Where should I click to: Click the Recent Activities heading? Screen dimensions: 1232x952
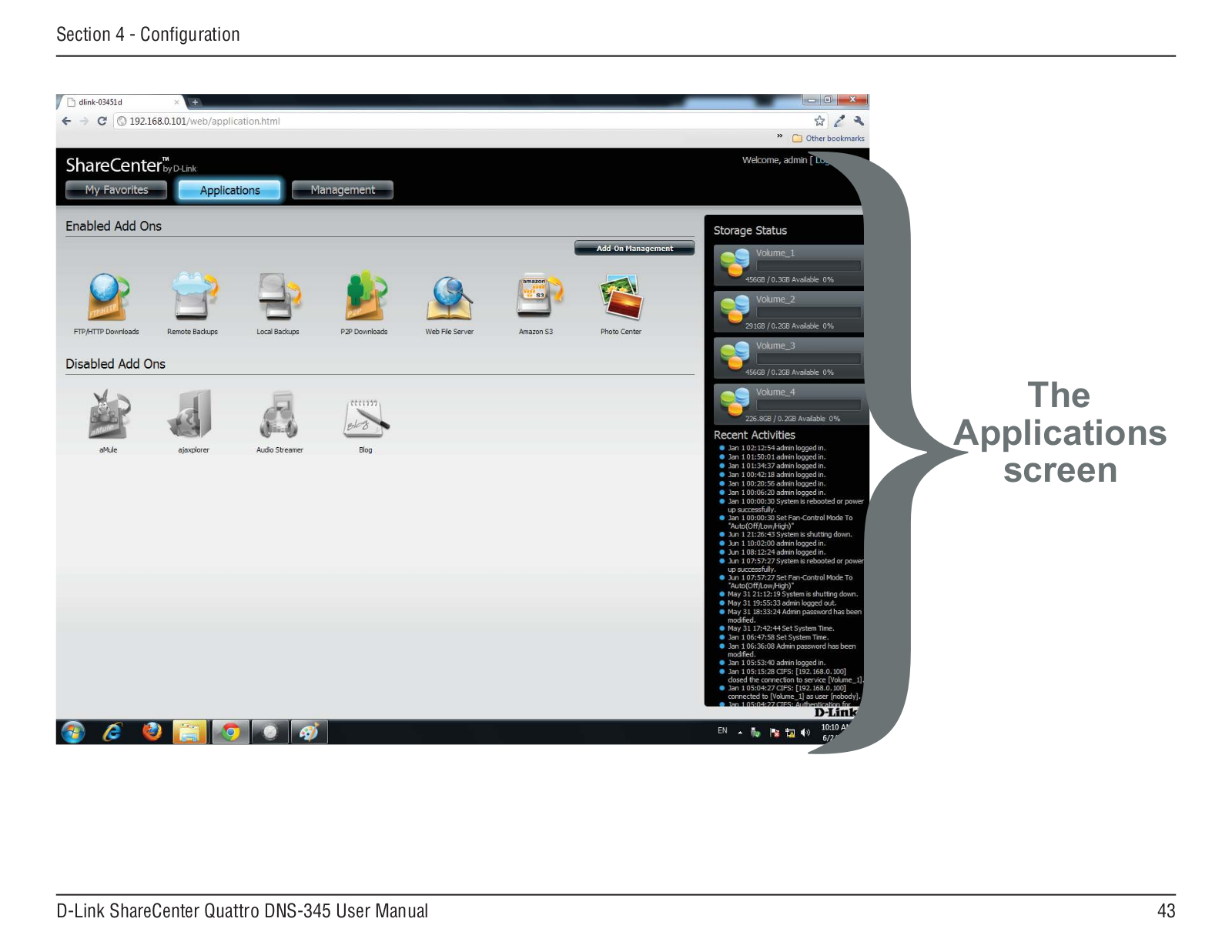tap(755, 435)
